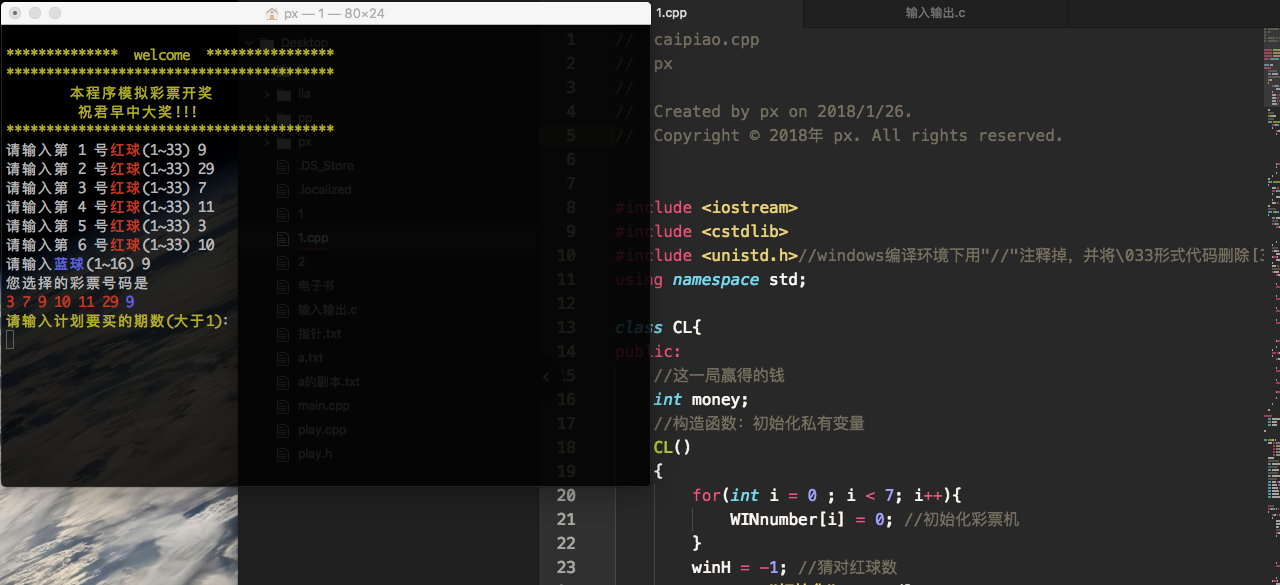Click 'namespace std;' in the code
Viewport: 1280px width, 585px height.
pos(739,280)
